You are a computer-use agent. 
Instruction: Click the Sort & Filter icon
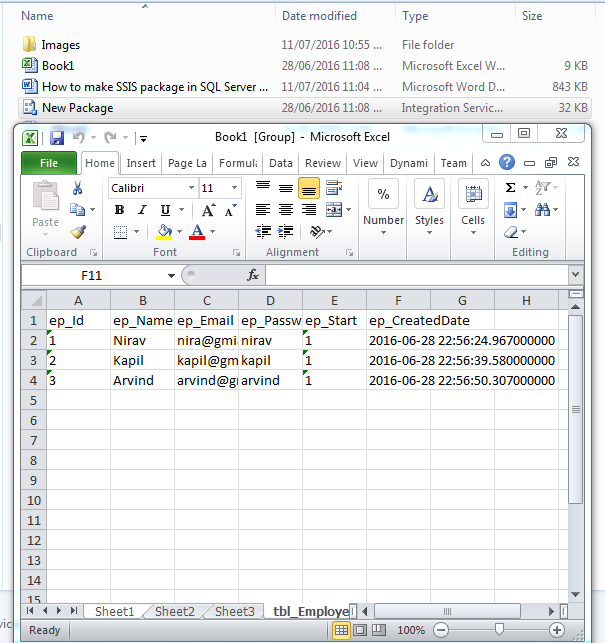(x=542, y=188)
